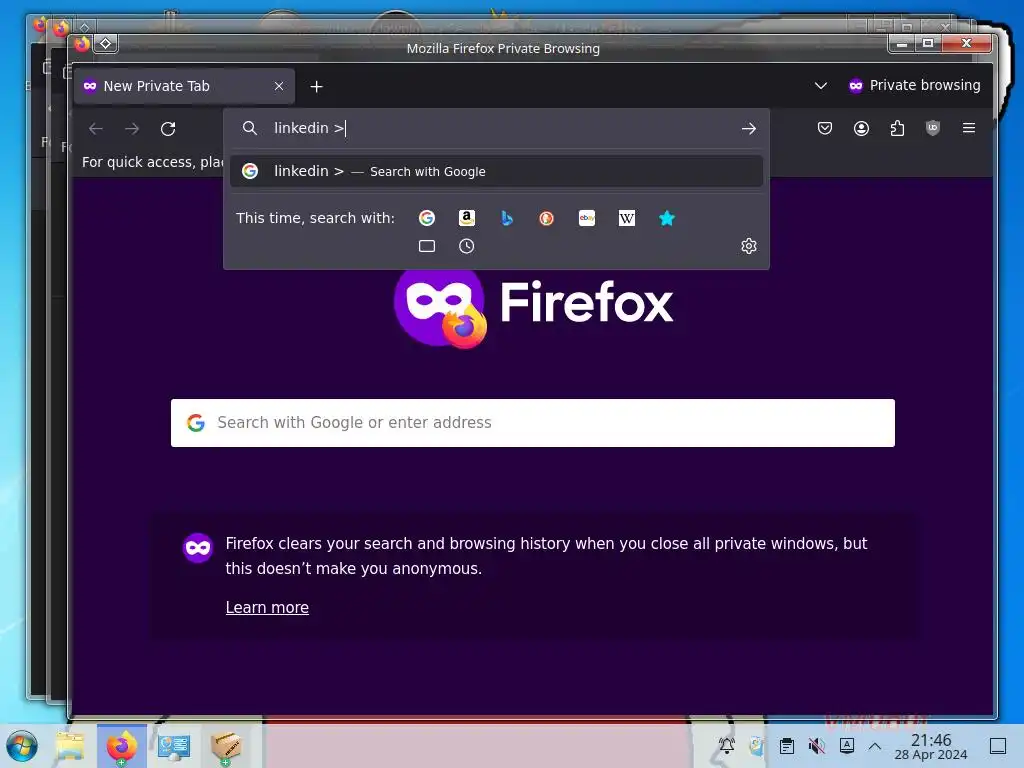This screenshot has width=1024, height=768.
Task: Open the Firefox hamburger application menu
Action: pyautogui.click(x=968, y=128)
